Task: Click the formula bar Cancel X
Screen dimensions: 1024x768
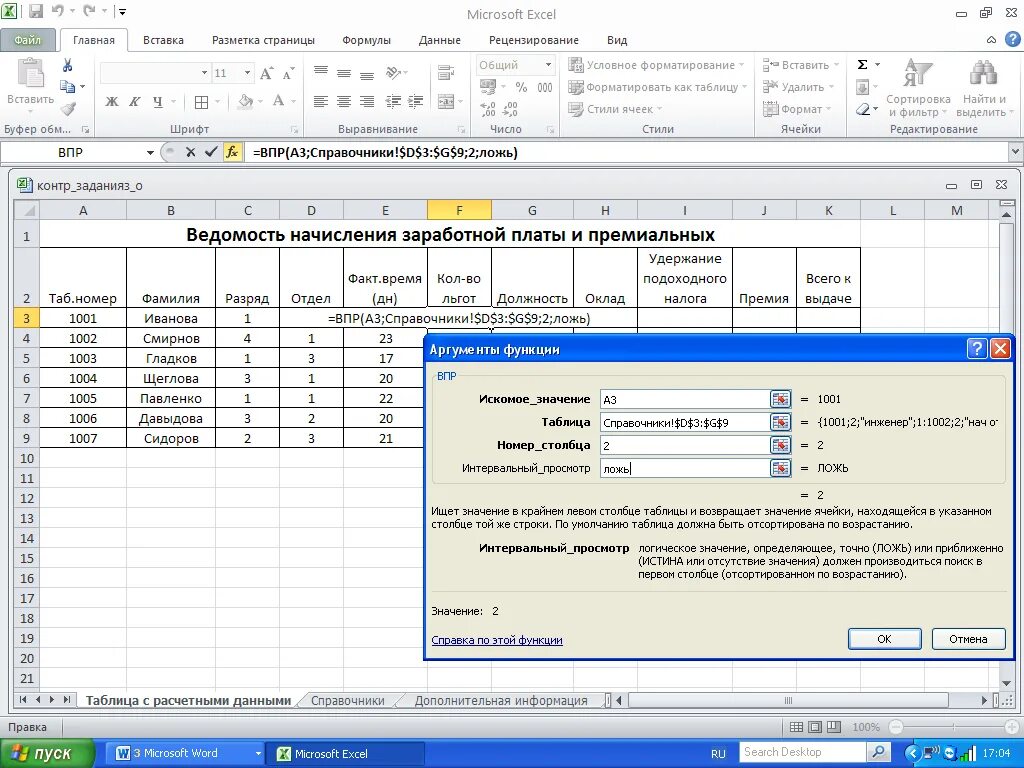Action: click(x=191, y=152)
